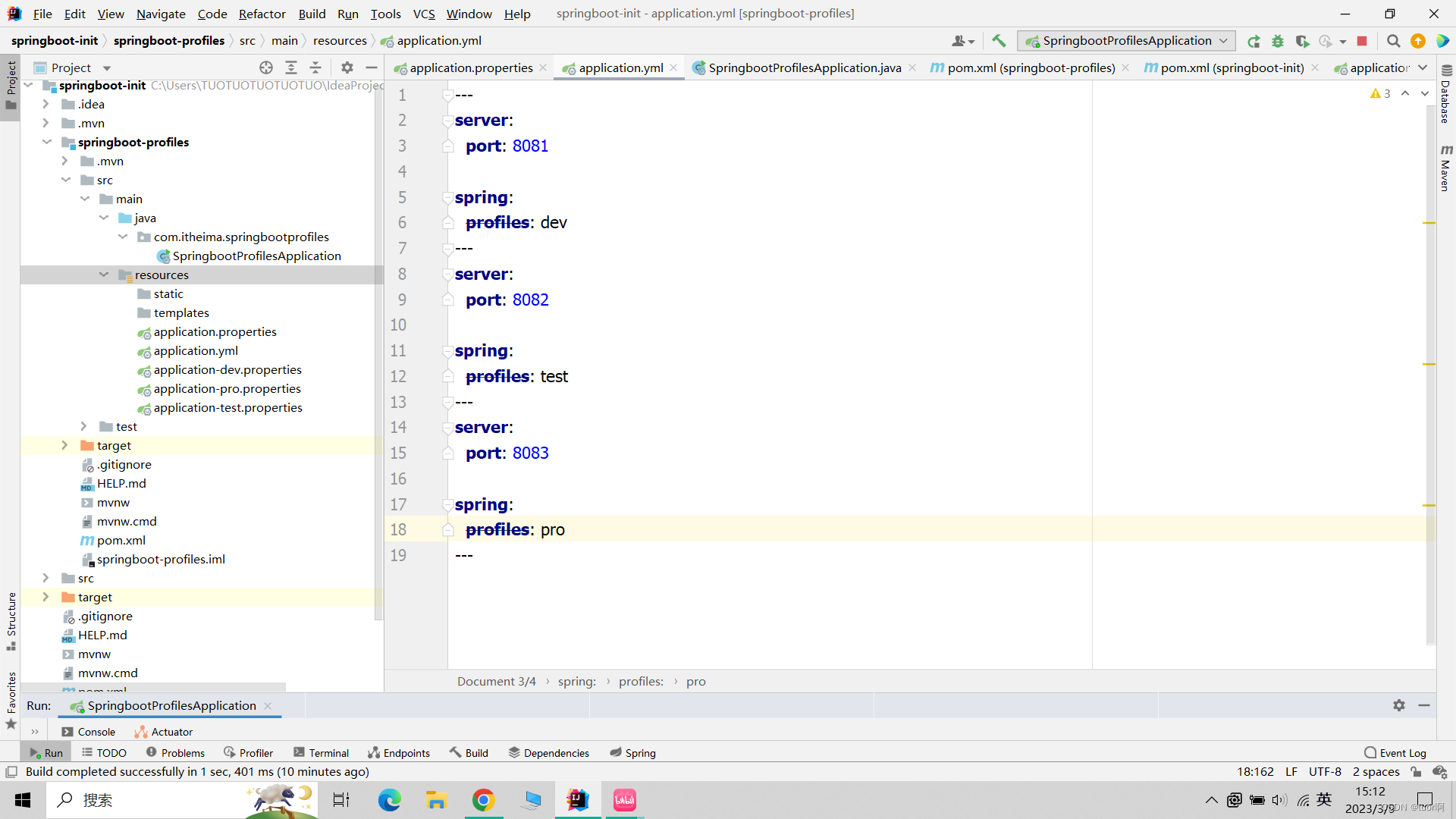Open the VCS menu
1456x819 pixels.
423,14
